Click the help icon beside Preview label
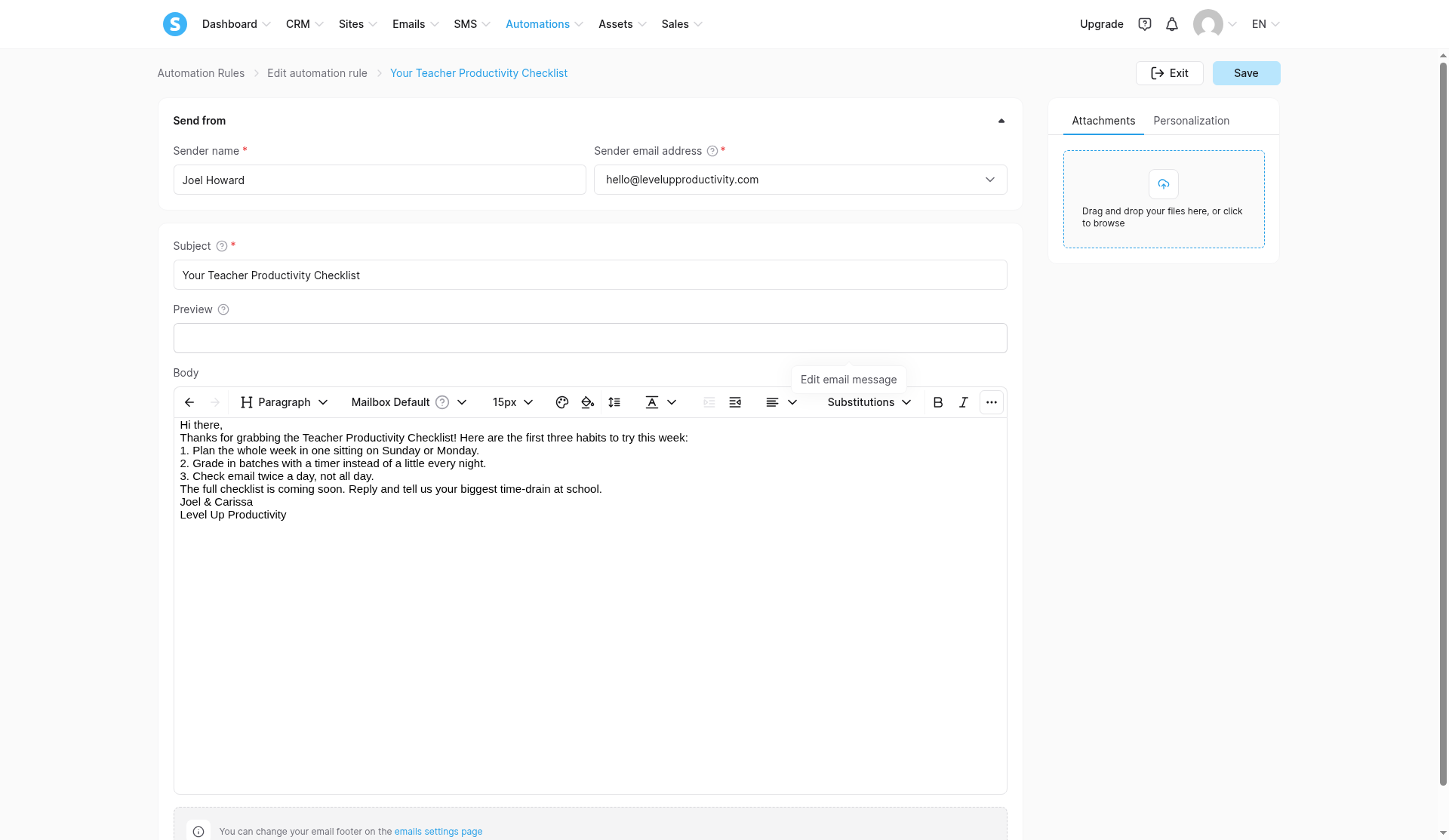The image size is (1449, 840). [223, 309]
